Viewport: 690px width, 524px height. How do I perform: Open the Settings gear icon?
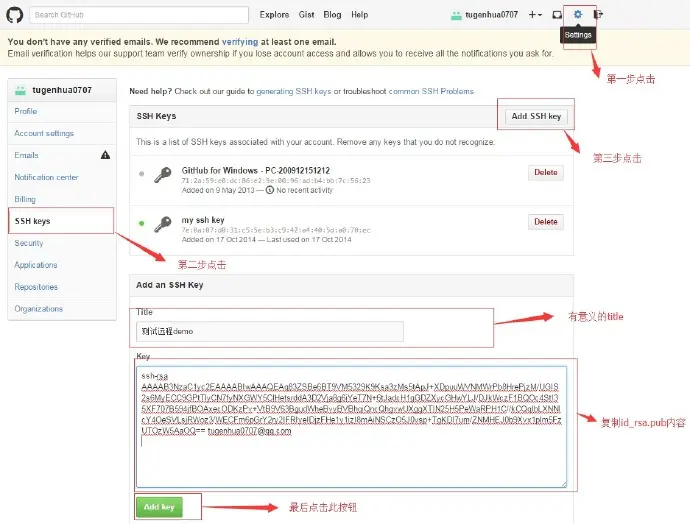pos(578,15)
